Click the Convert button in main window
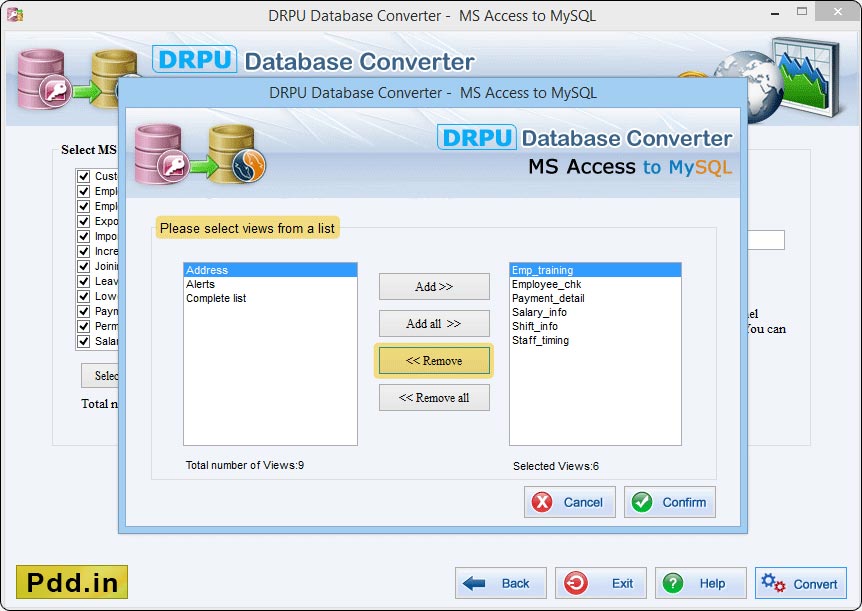The image size is (862, 611). (801, 583)
